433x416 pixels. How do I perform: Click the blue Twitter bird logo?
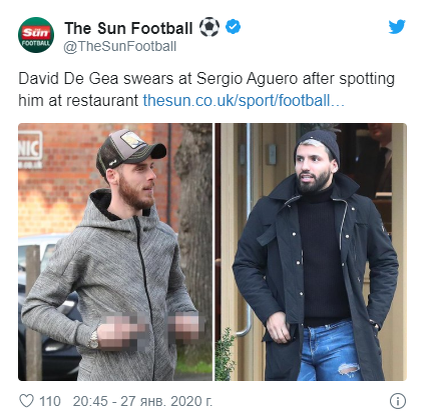(397, 27)
